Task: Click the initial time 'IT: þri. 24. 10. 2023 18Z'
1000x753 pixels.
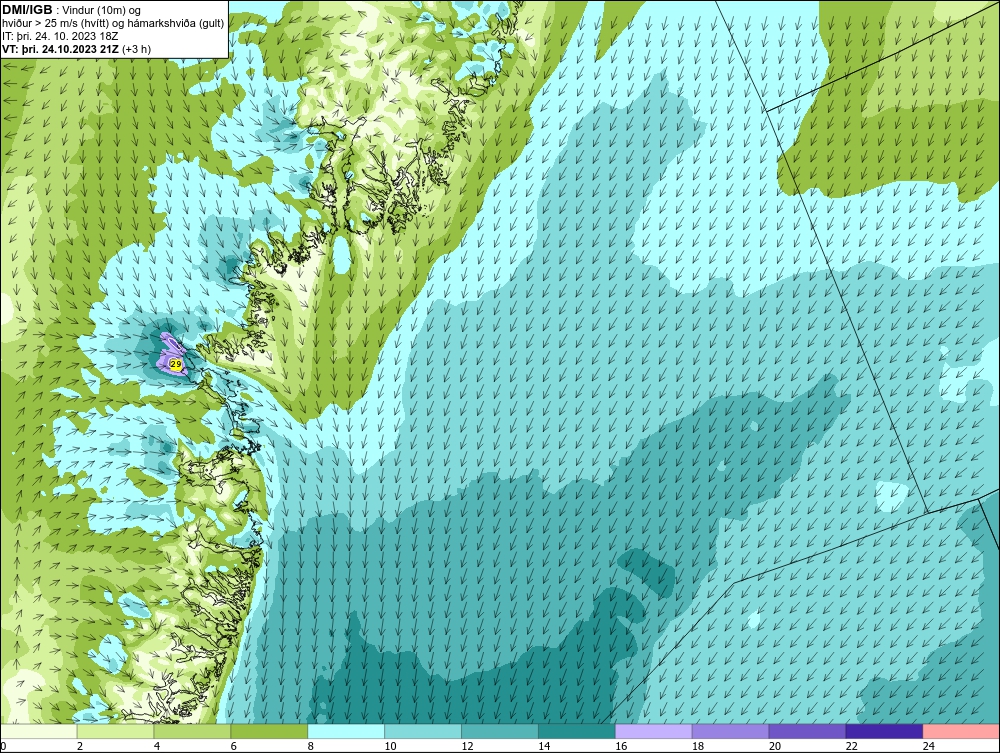Action: [x=60, y=36]
